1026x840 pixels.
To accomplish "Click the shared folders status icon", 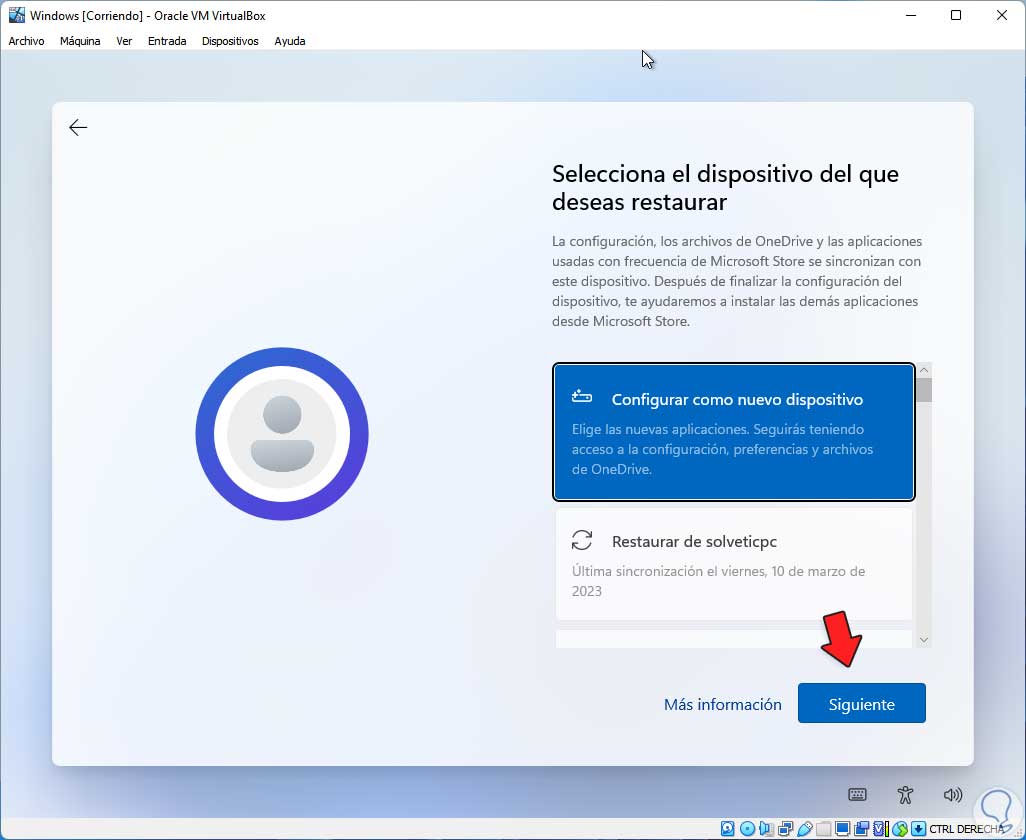I will 823,829.
